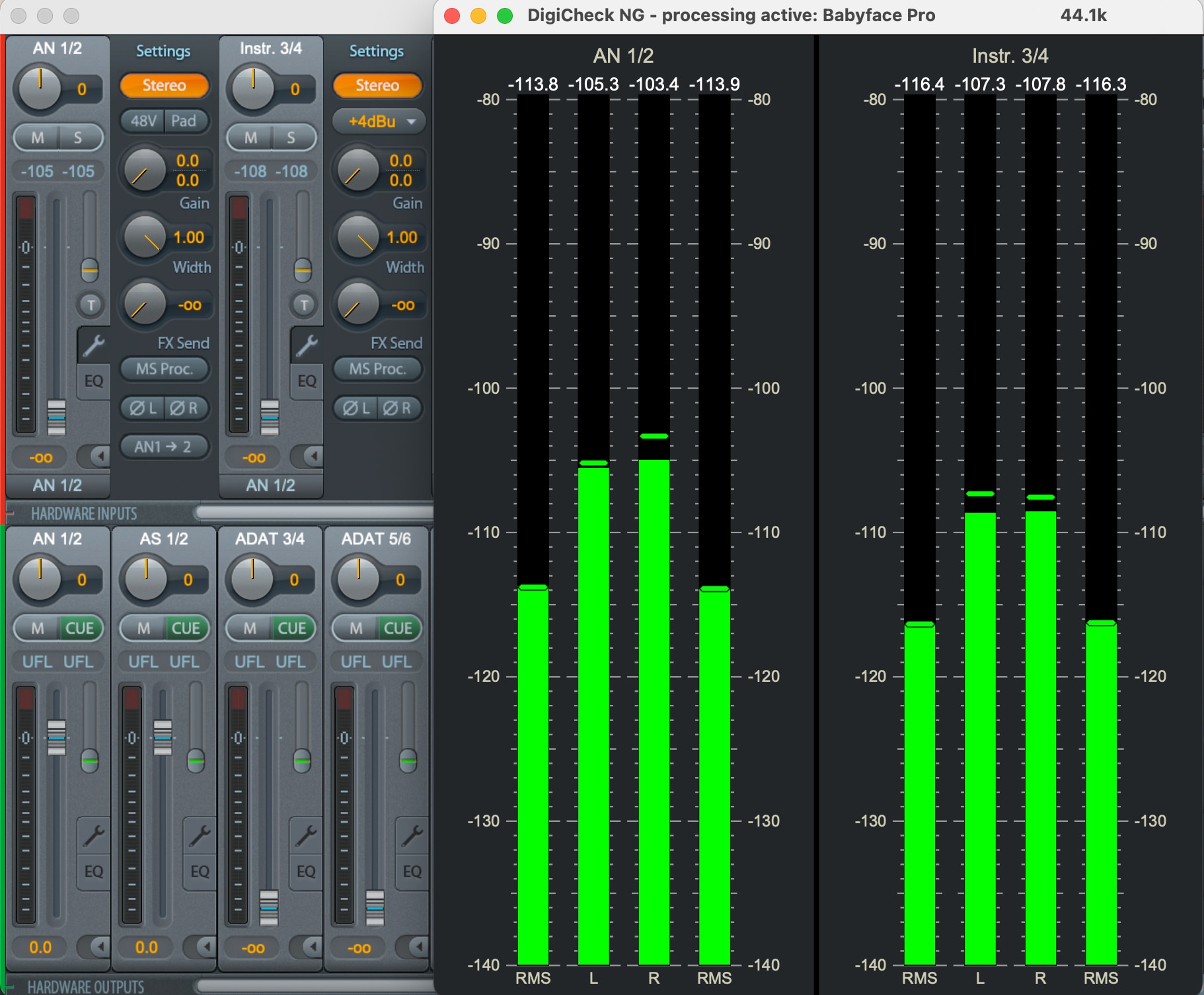Toggle CUE on ADAT 5/6 output
Viewport: 1204px width, 995px height.
coord(398,628)
